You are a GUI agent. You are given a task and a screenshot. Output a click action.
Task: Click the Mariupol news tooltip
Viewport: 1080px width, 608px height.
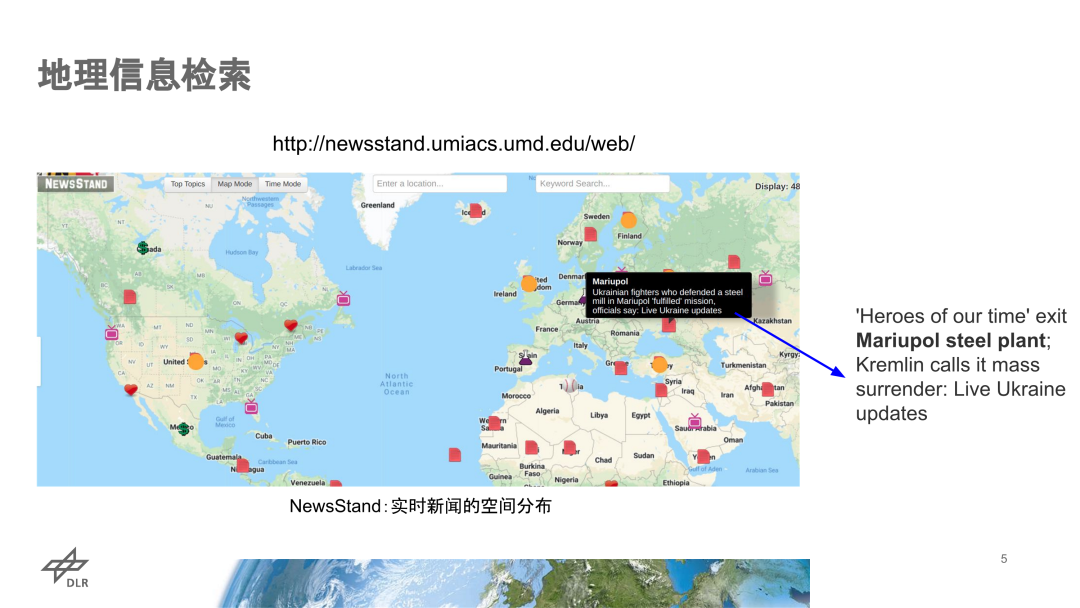tap(668, 295)
